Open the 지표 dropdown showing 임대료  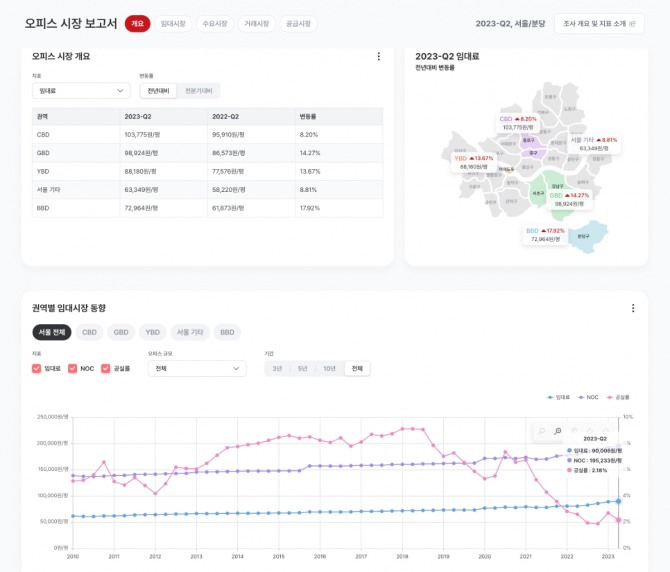pyautogui.click(x=81, y=91)
